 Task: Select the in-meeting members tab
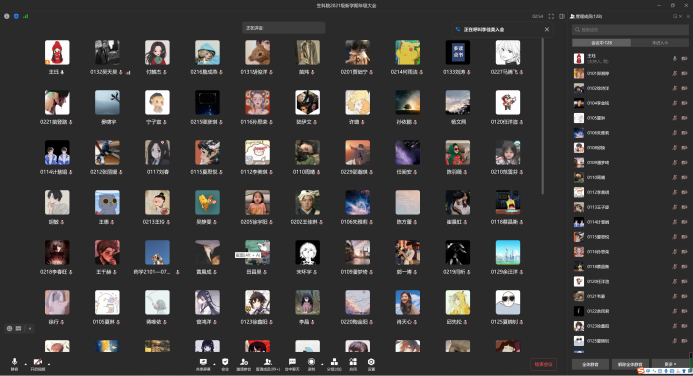pos(602,43)
